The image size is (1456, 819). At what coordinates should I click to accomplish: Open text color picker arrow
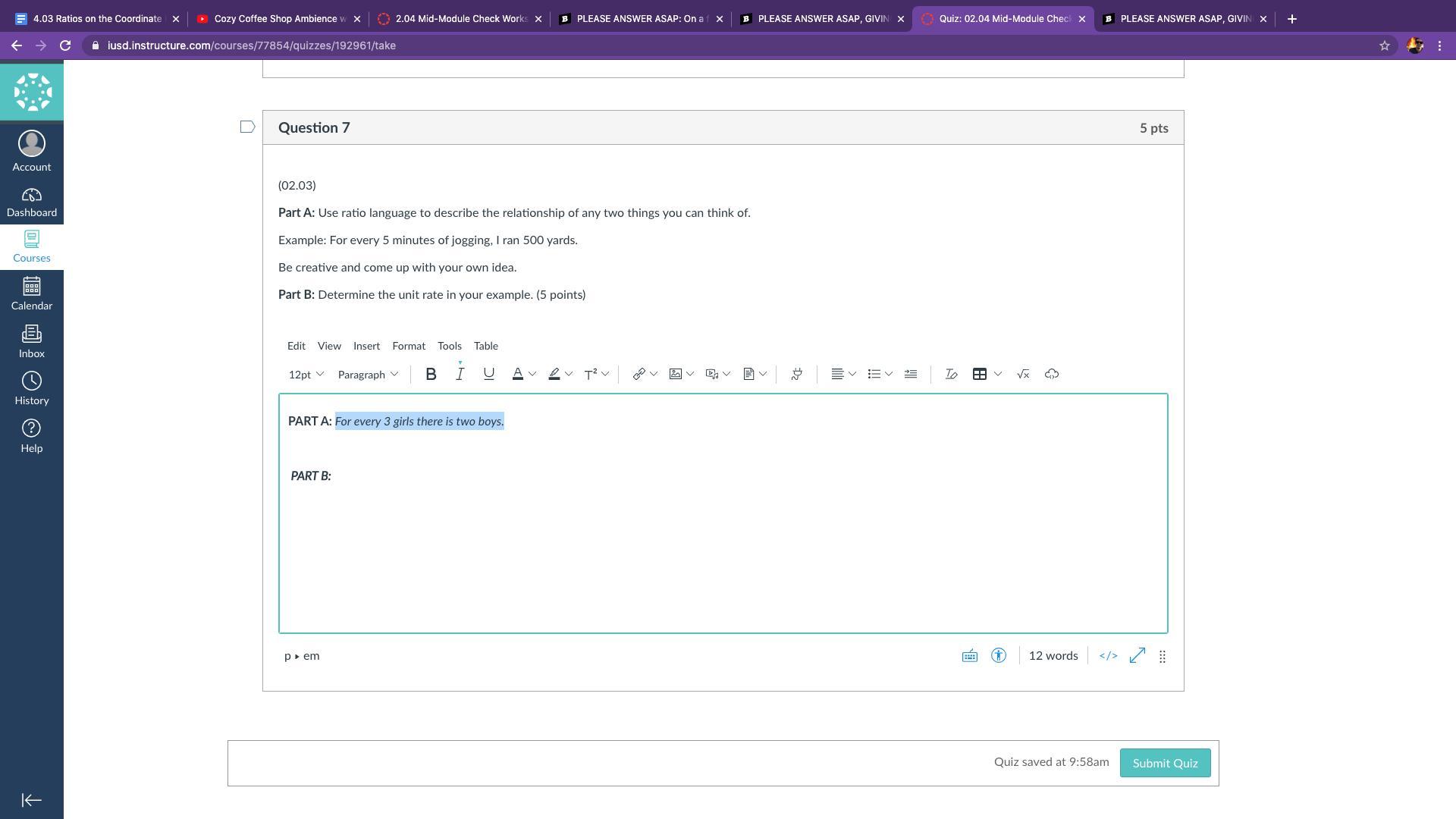coord(532,374)
